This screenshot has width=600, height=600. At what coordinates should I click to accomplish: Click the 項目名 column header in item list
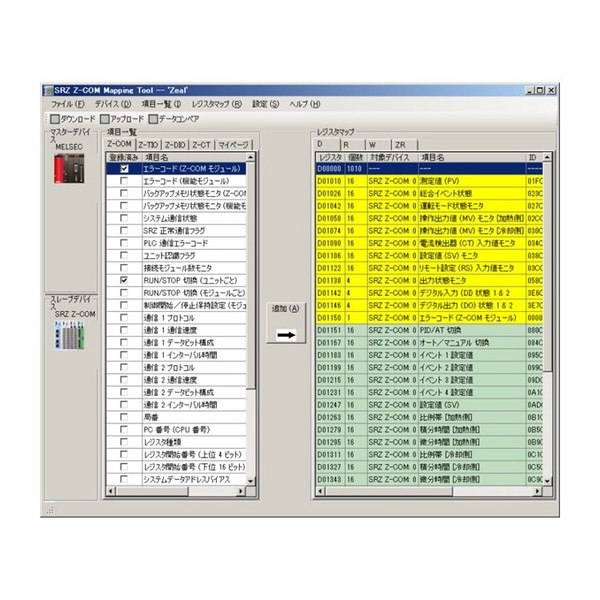point(194,157)
